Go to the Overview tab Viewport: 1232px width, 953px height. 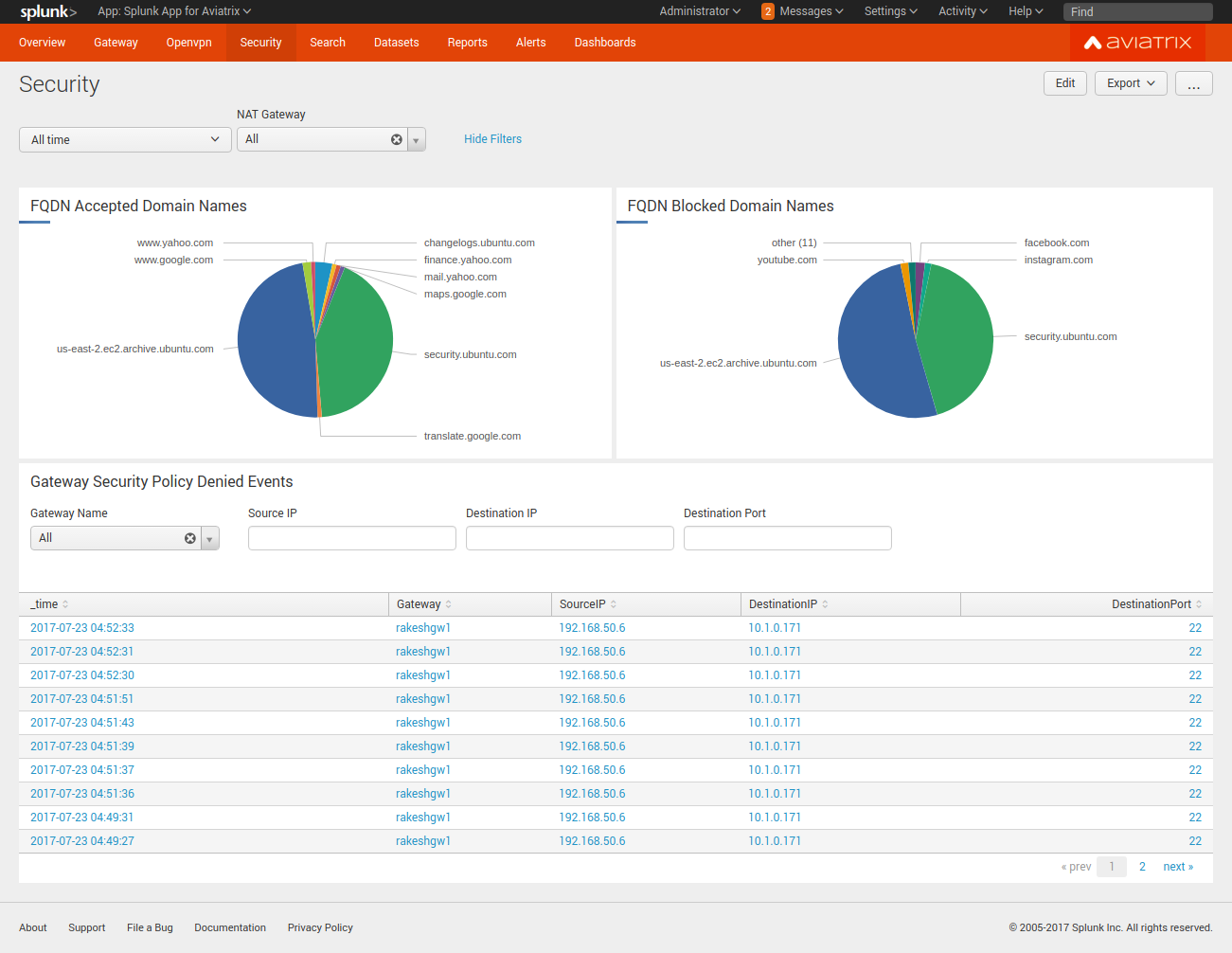tap(43, 43)
